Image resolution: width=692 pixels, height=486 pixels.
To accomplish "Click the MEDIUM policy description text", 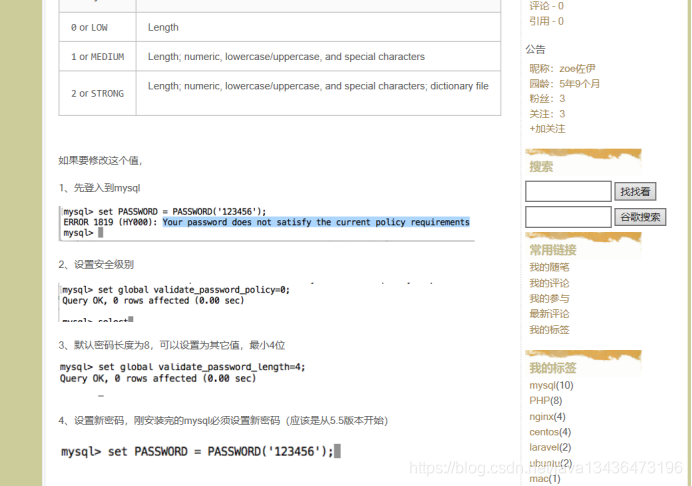I will point(286,57).
